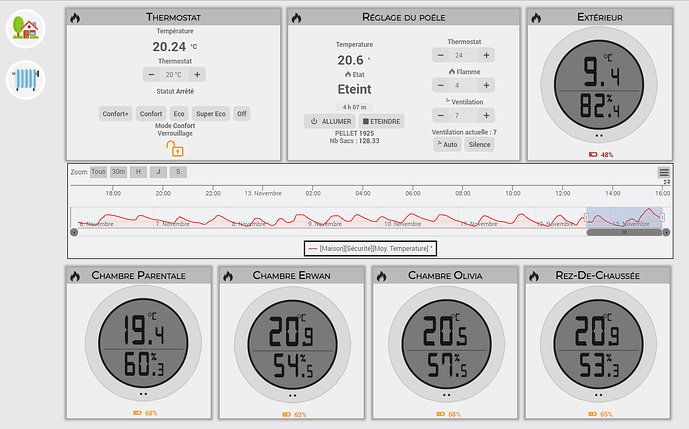Increase the Flamme level 4
The width and height of the screenshot is (689, 429).
click(486, 85)
